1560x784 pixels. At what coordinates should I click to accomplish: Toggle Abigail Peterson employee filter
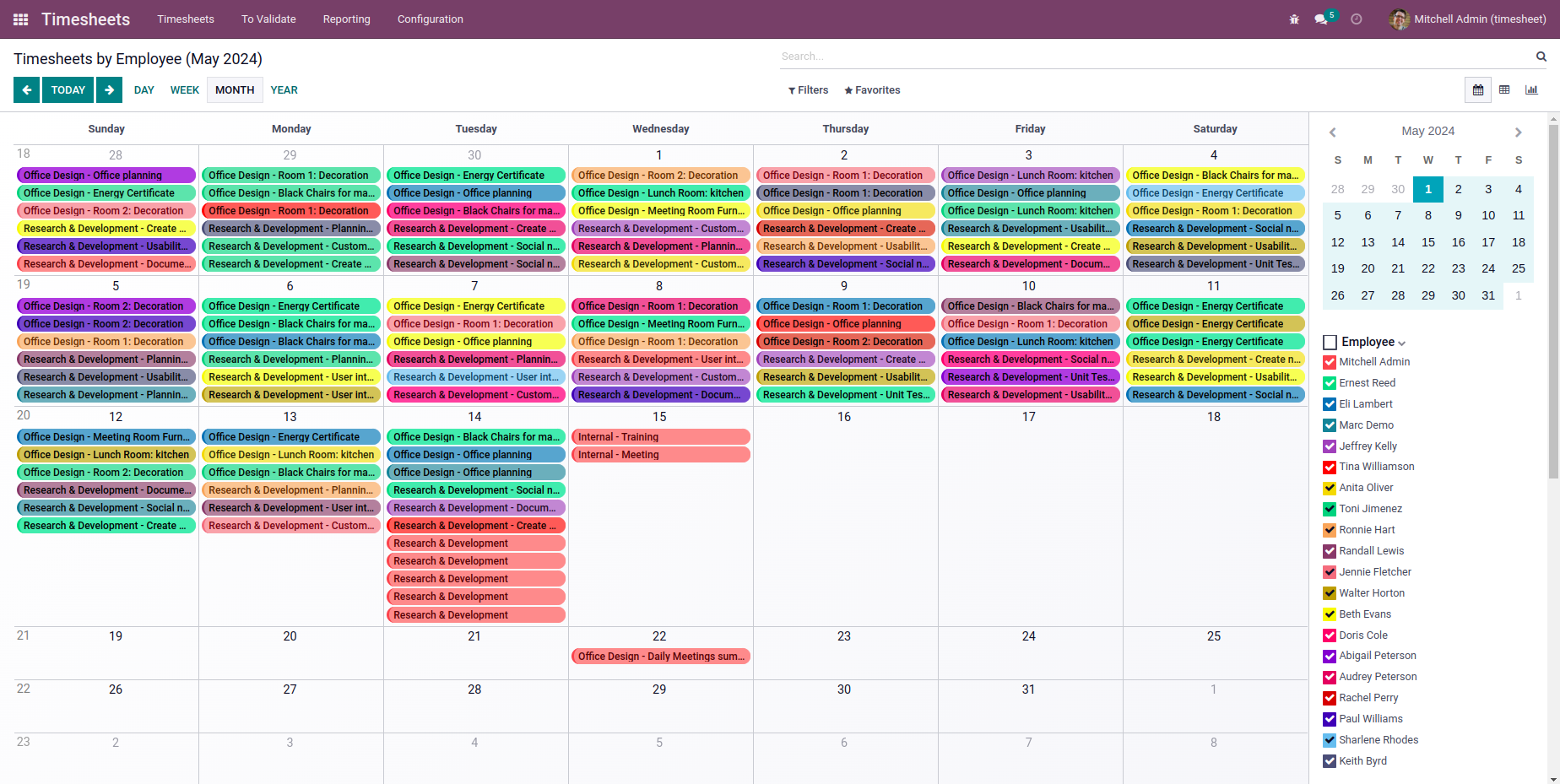(x=1330, y=656)
